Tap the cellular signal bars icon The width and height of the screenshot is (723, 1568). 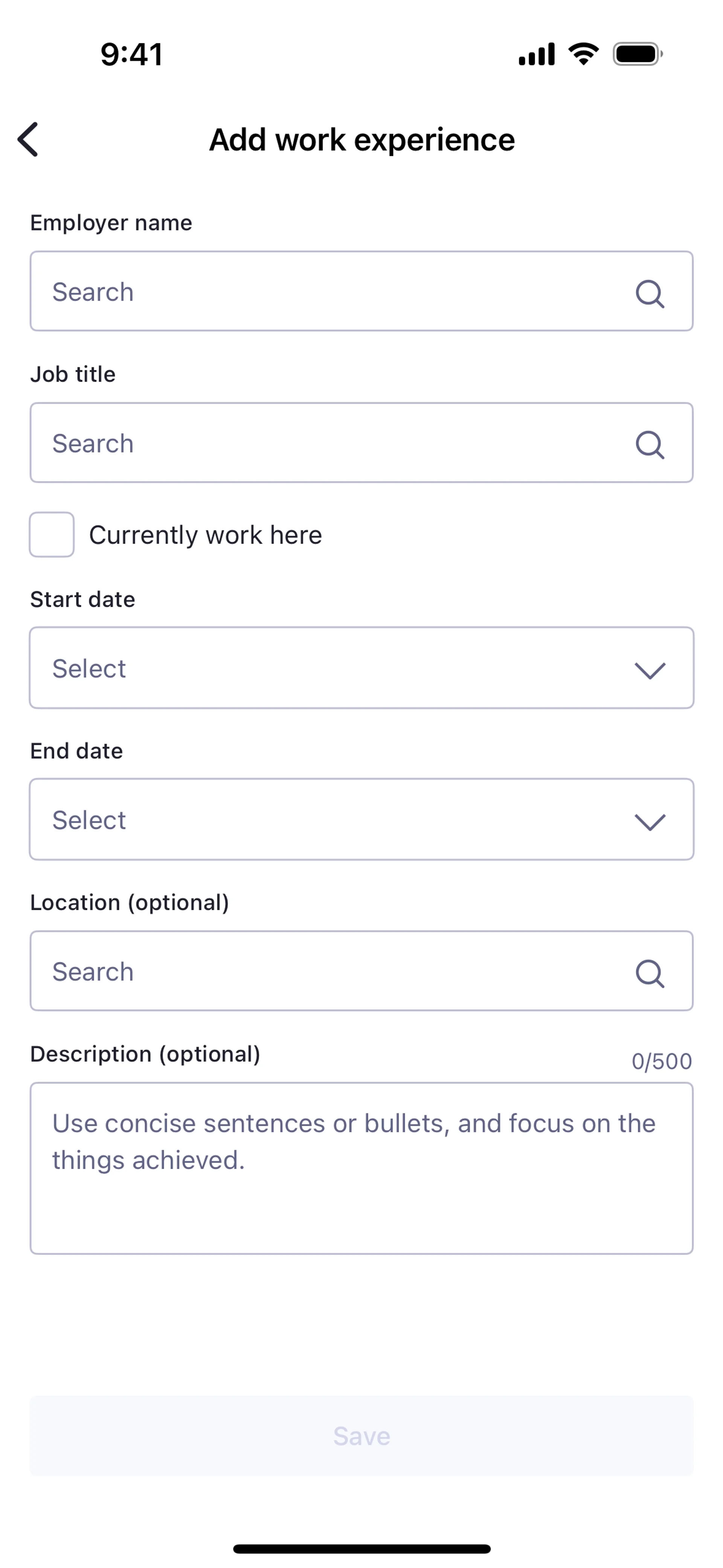pos(536,54)
